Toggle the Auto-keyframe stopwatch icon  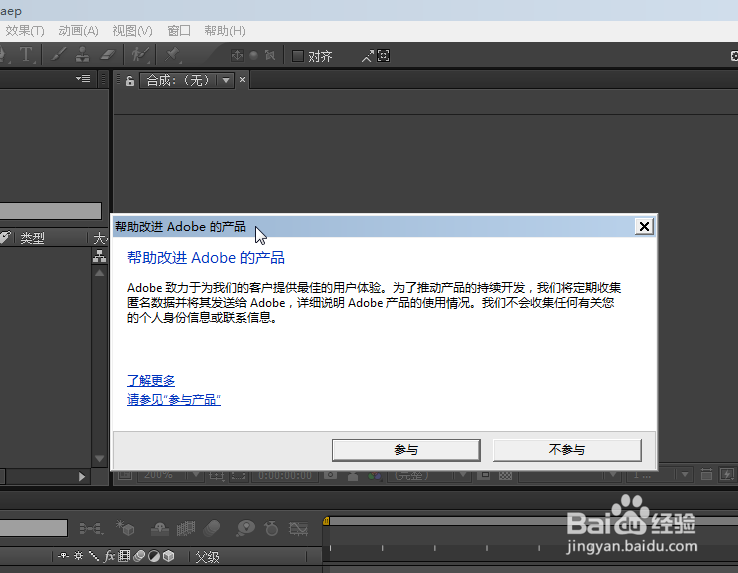pyautogui.click(x=271, y=528)
